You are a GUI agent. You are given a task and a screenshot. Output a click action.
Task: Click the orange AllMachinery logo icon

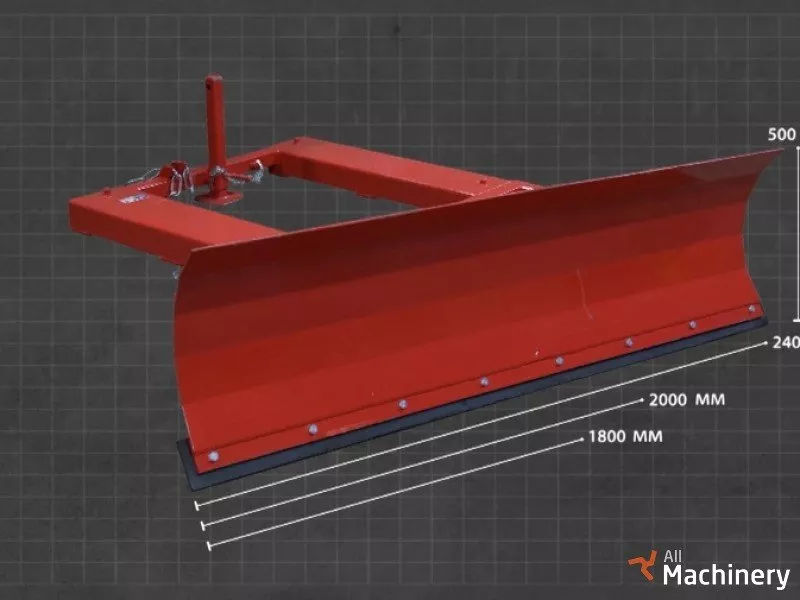pyautogui.click(x=641, y=567)
